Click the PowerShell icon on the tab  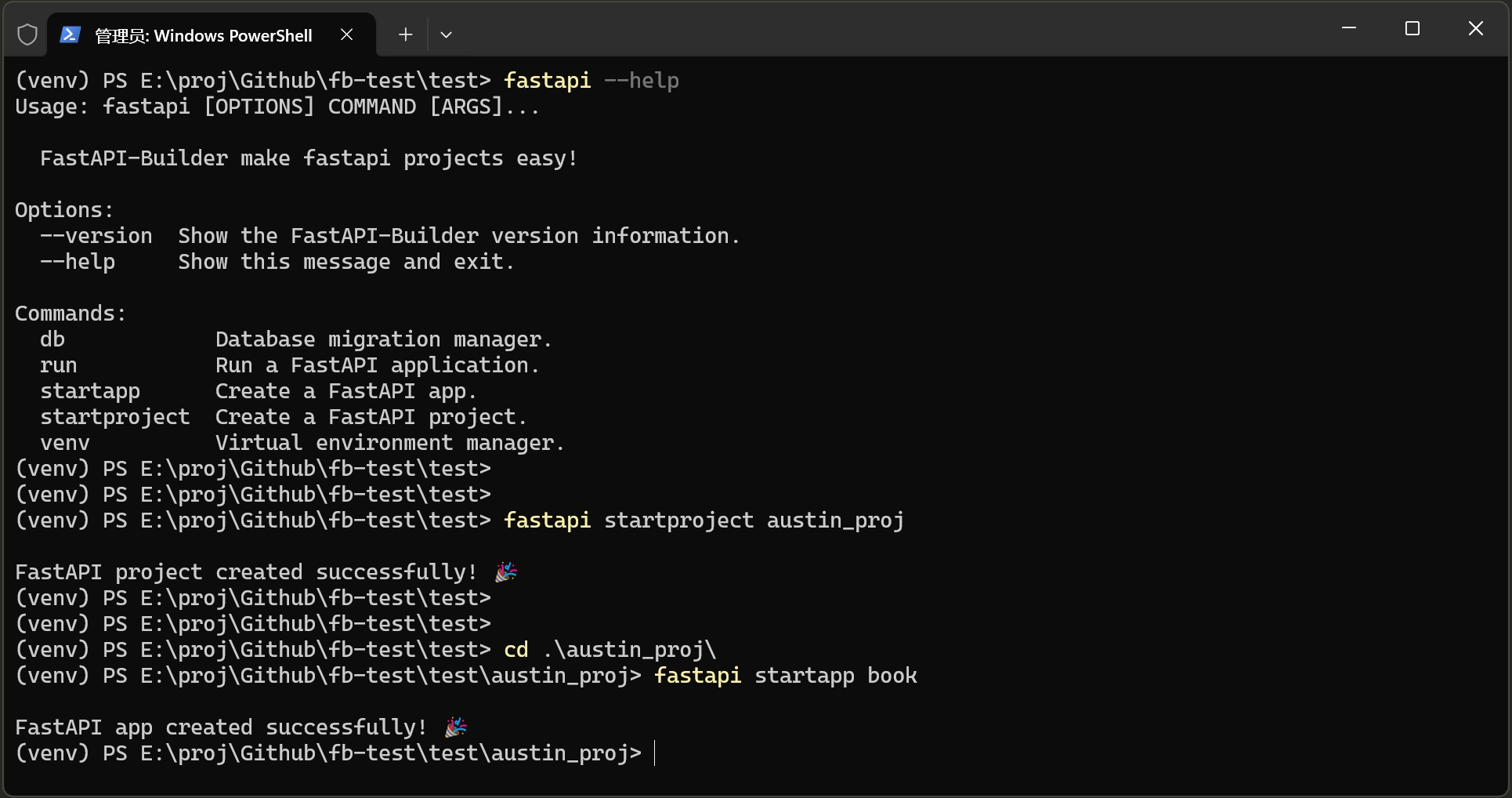pyautogui.click(x=70, y=34)
